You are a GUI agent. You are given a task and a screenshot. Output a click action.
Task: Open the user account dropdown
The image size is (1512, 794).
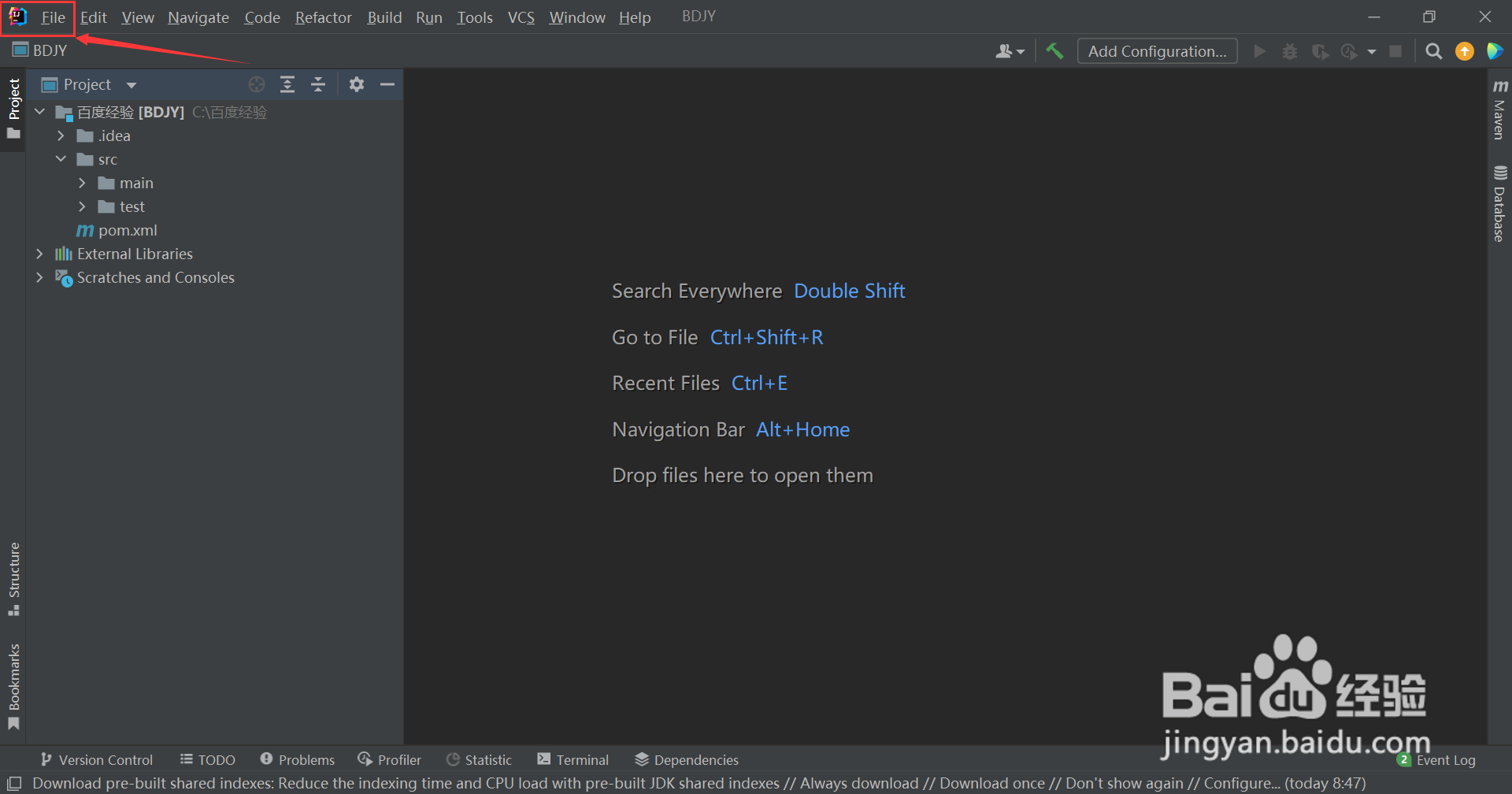[1010, 51]
